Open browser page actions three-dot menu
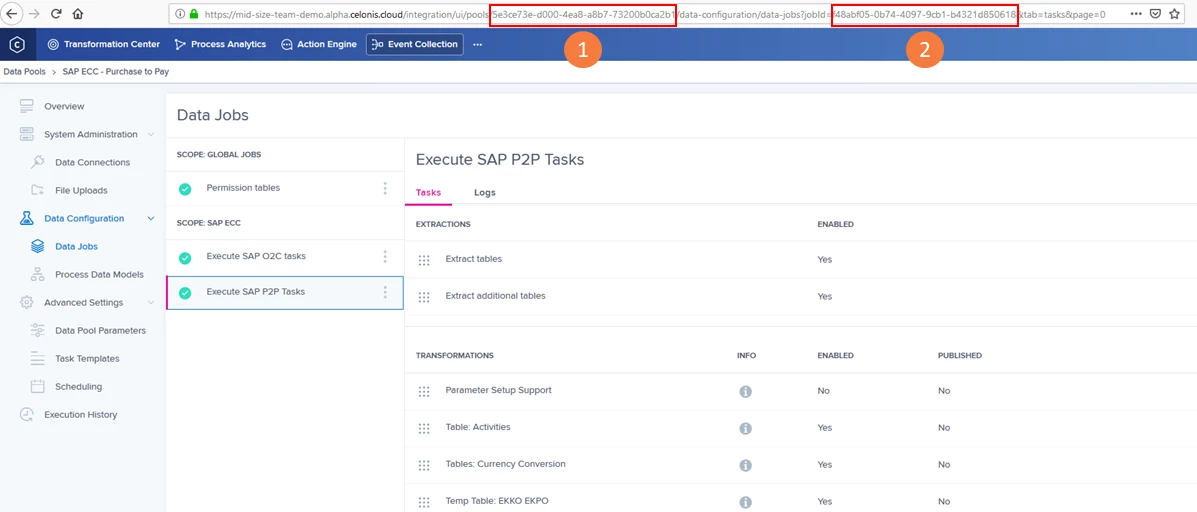Screen dimensions: 1197x512 [1136, 14]
